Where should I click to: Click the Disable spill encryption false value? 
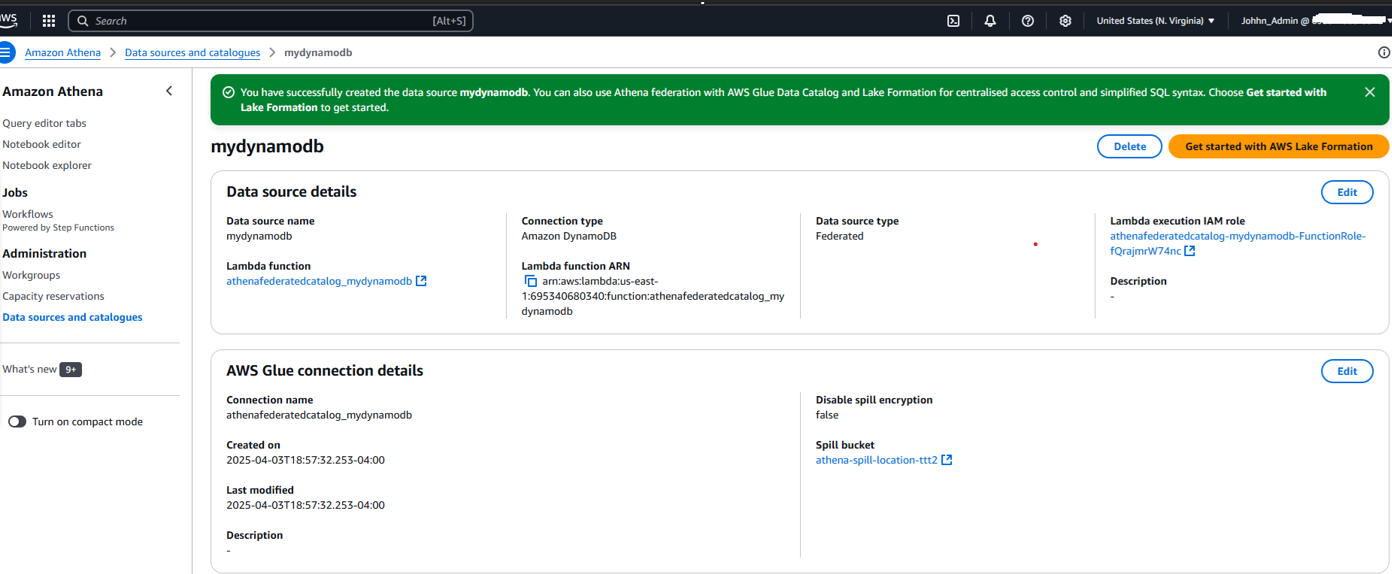click(x=827, y=415)
